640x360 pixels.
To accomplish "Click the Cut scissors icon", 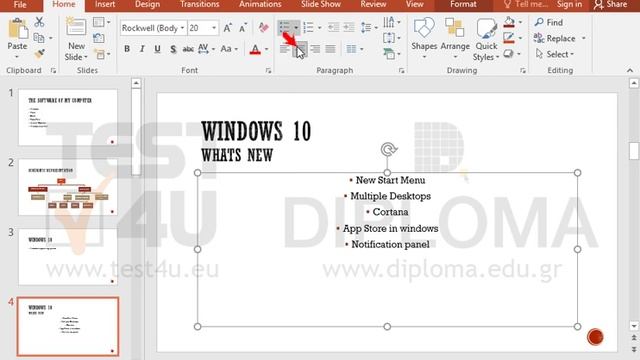I will click(39, 22).
